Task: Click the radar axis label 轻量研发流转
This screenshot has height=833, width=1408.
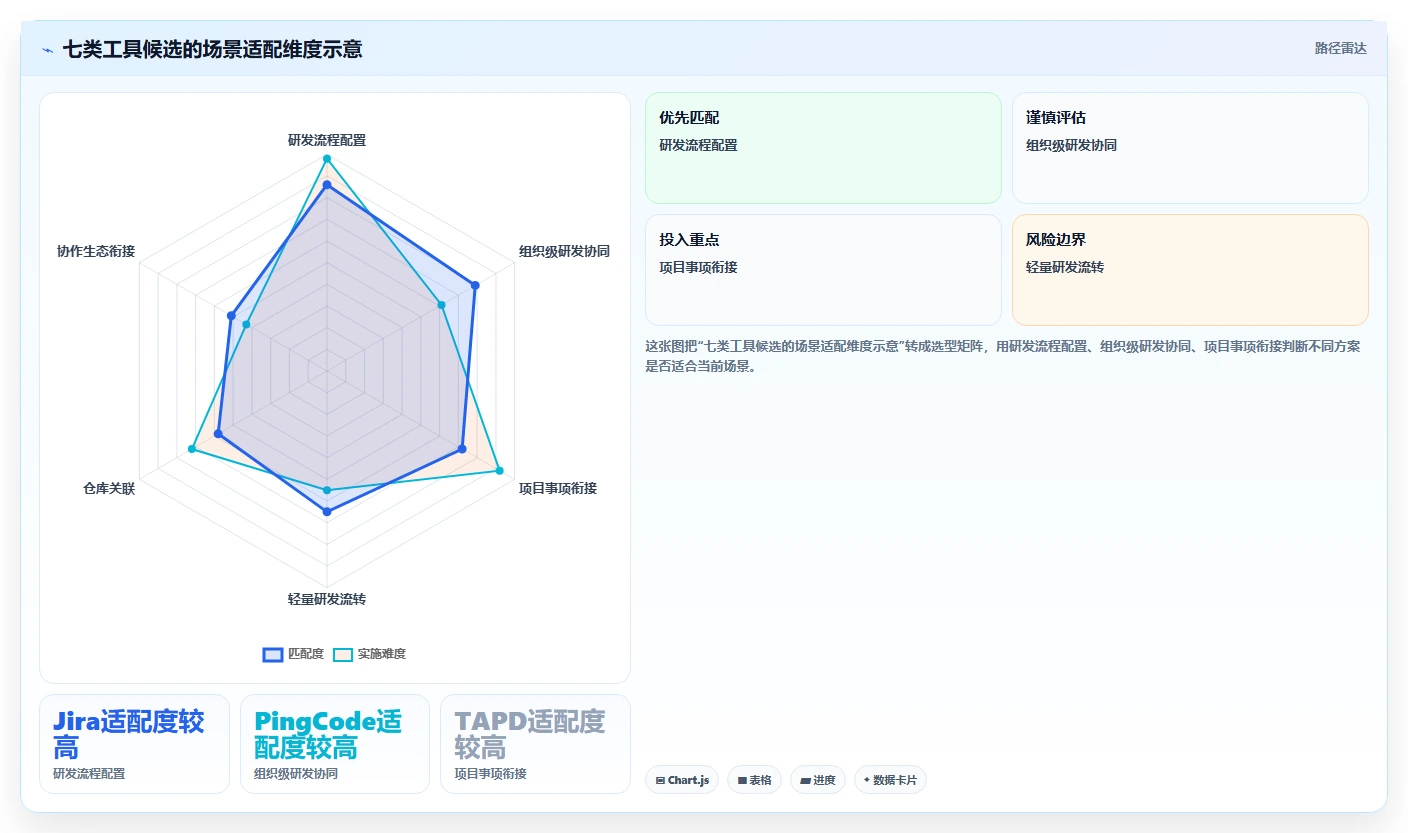Action: 327,599
